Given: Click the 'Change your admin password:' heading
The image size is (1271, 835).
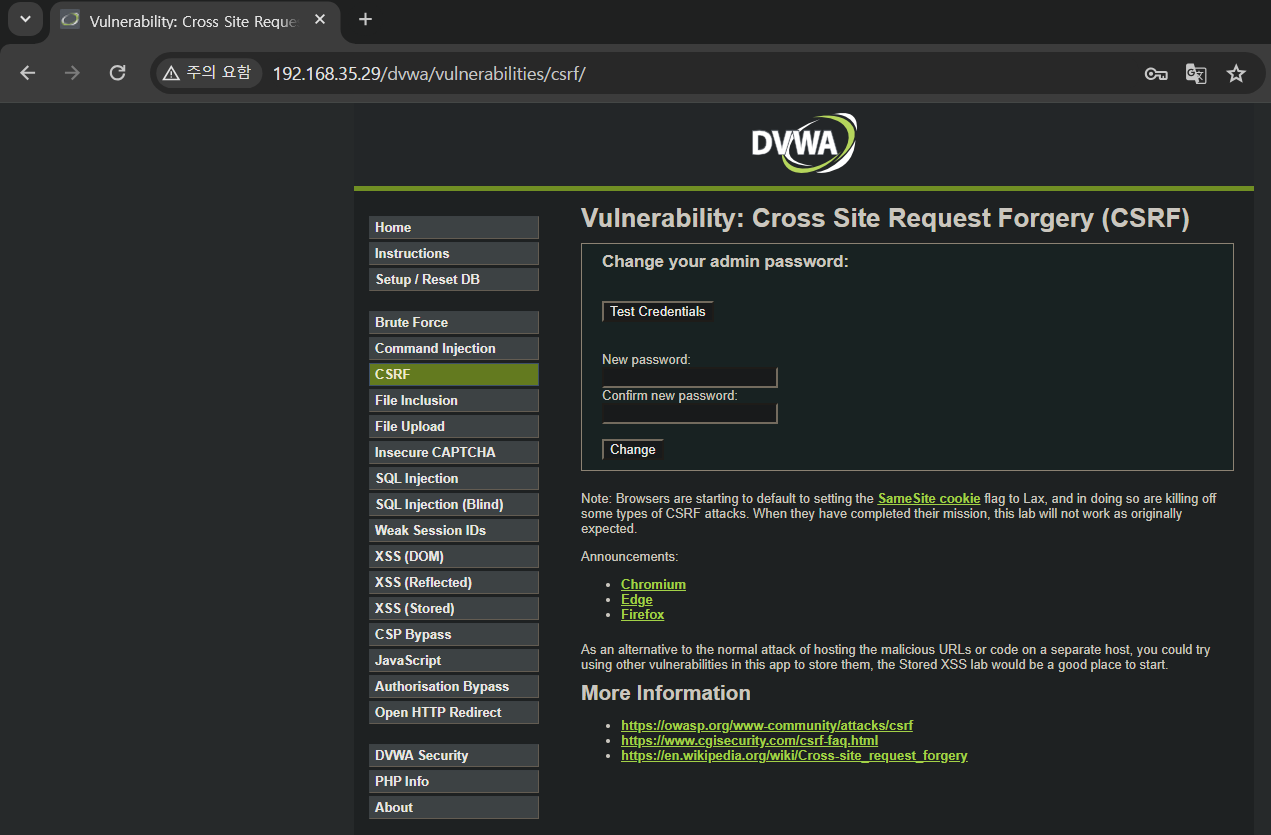Looking at the screenshot, I should (725, 262).
